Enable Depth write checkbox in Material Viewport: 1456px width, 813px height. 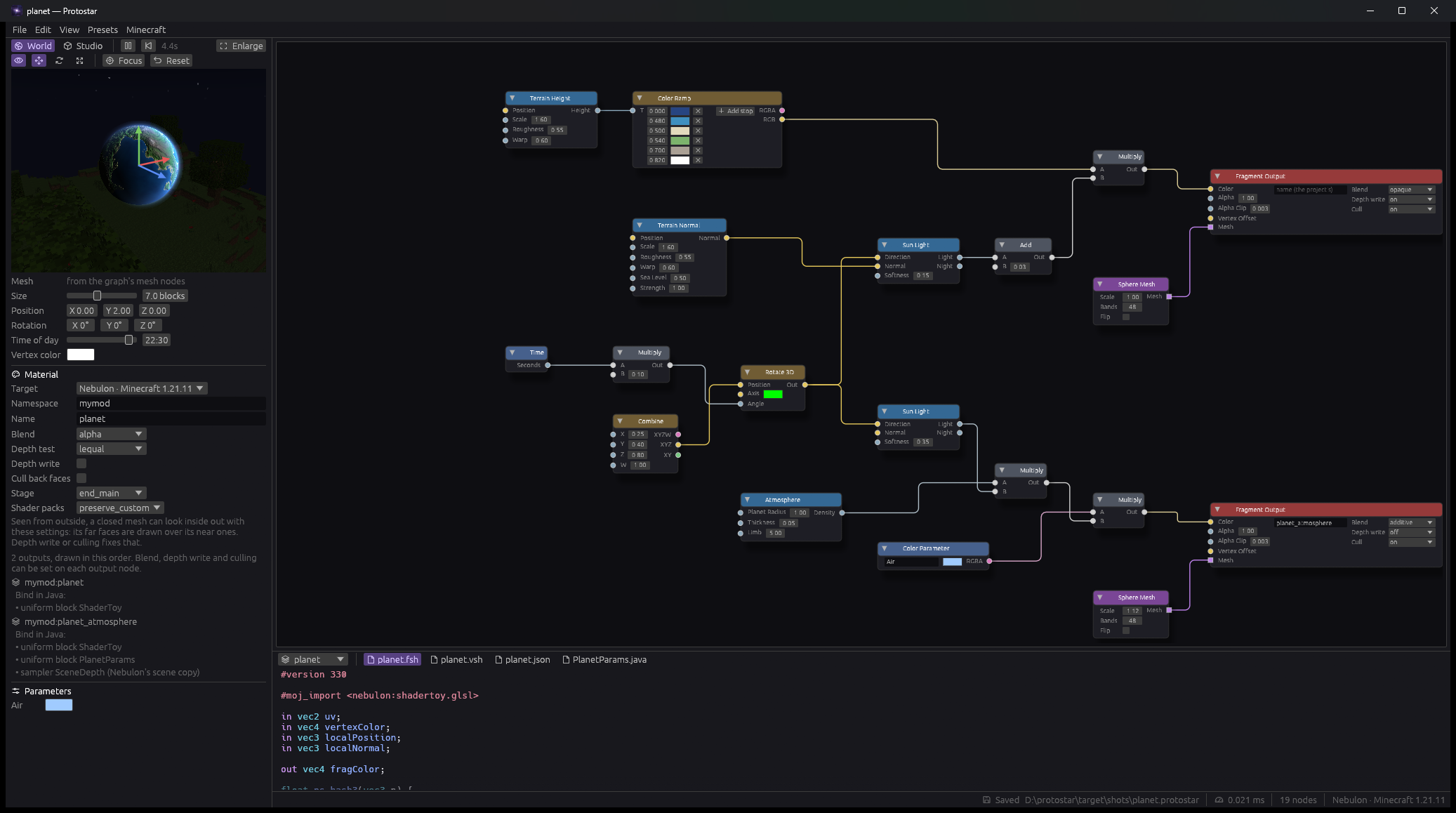point(81,463)
